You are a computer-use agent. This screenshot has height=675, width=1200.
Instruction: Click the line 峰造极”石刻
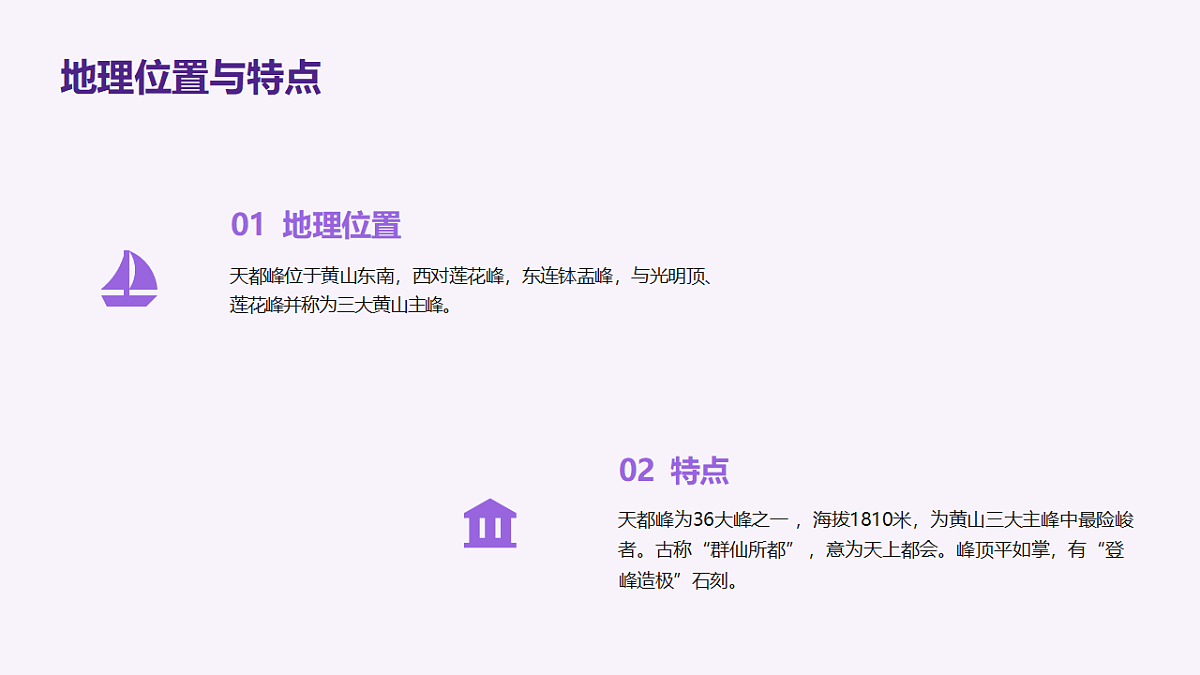pyautogui.click(x=680, y=580)
